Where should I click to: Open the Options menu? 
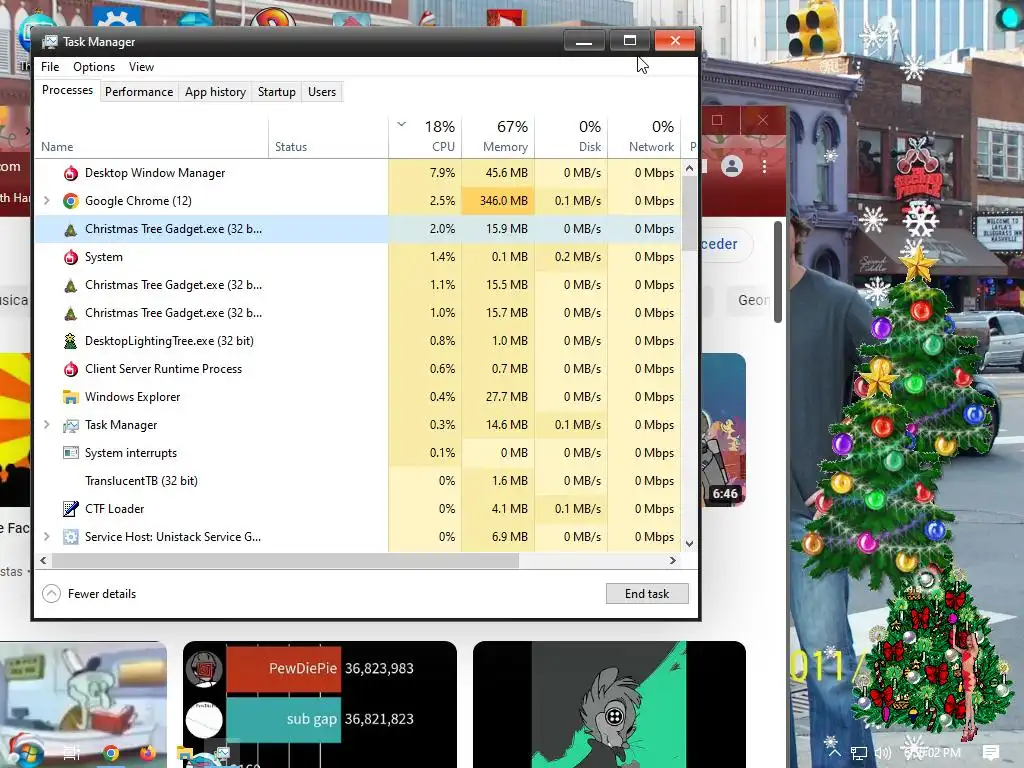click(x=94, y=67)
